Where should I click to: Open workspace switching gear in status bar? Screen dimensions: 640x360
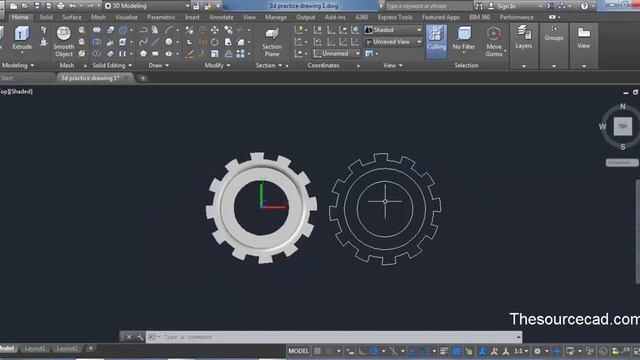point(538,351)
